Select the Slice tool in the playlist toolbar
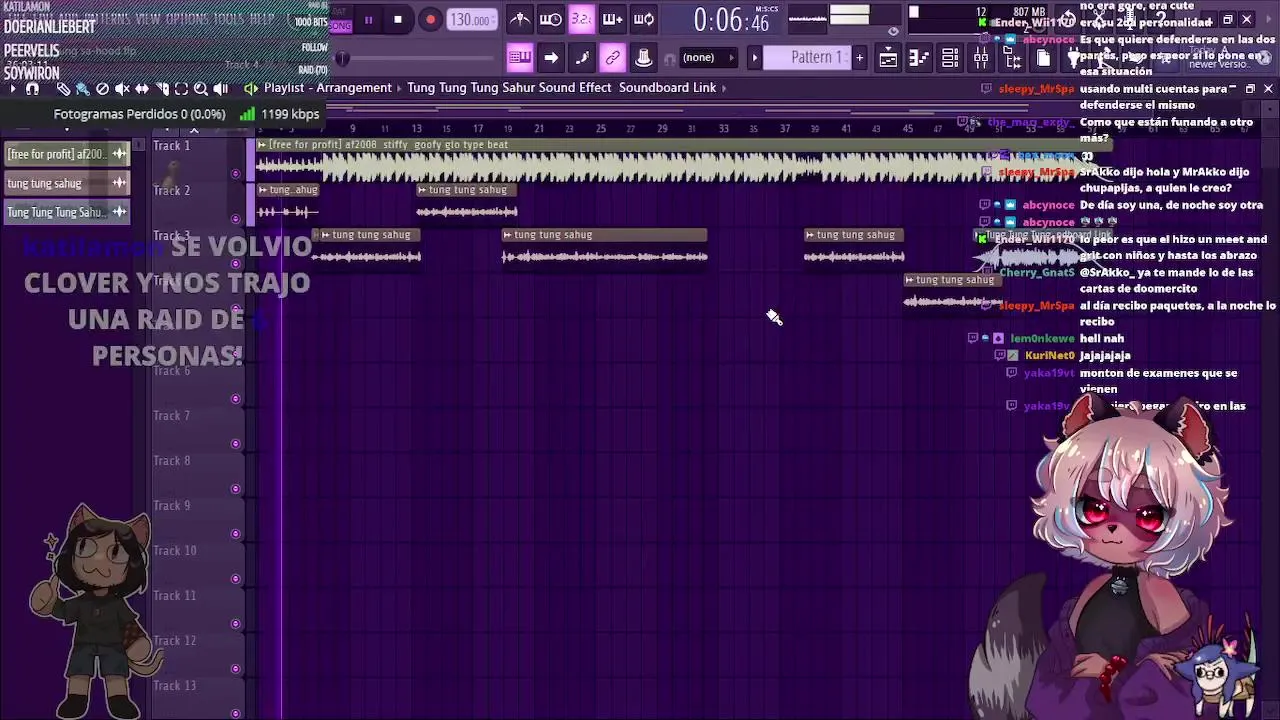Viewport: 1280px width, 720px height. coord(162,89)
